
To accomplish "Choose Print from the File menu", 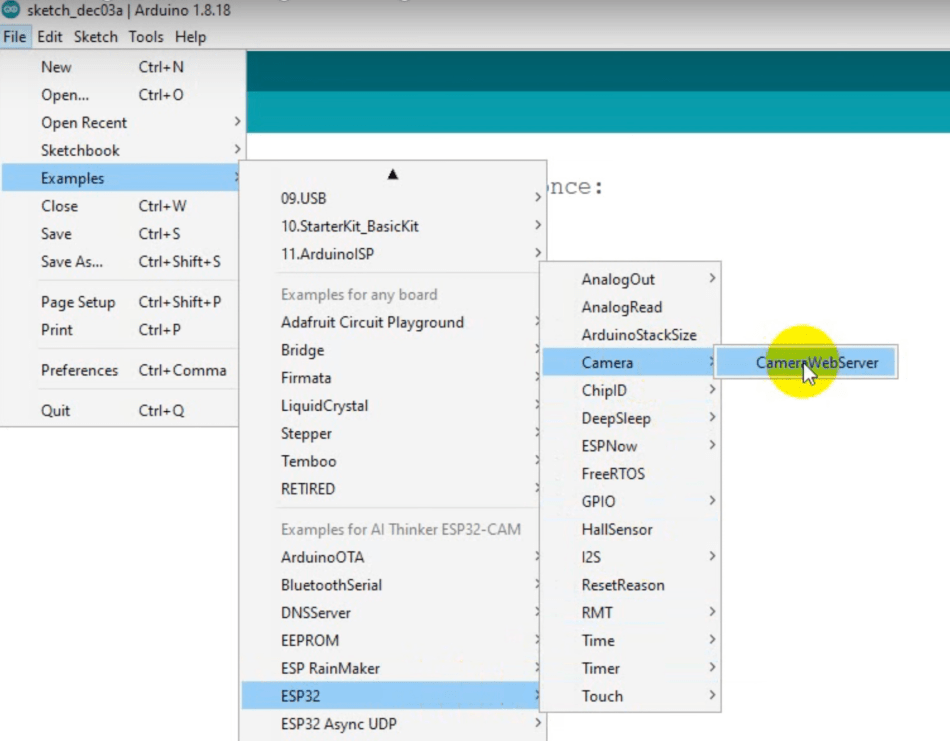I will click(x=121, y=330).
